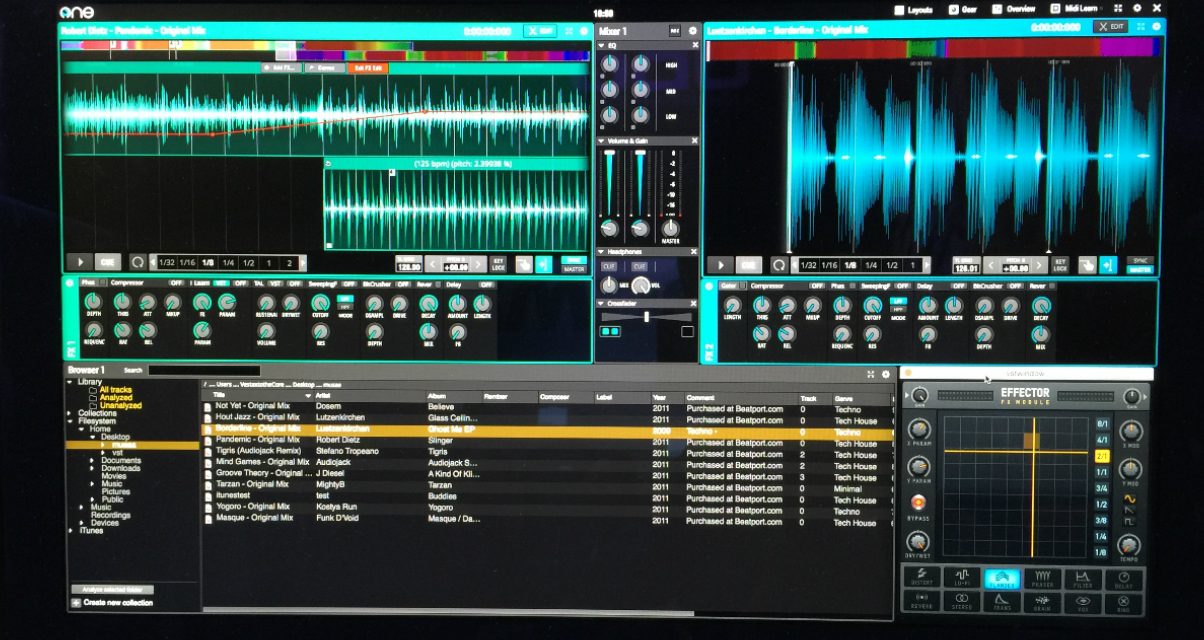1204x640 pixels.
Task: Collapse the Headphones section
Action: coord(603,251)
